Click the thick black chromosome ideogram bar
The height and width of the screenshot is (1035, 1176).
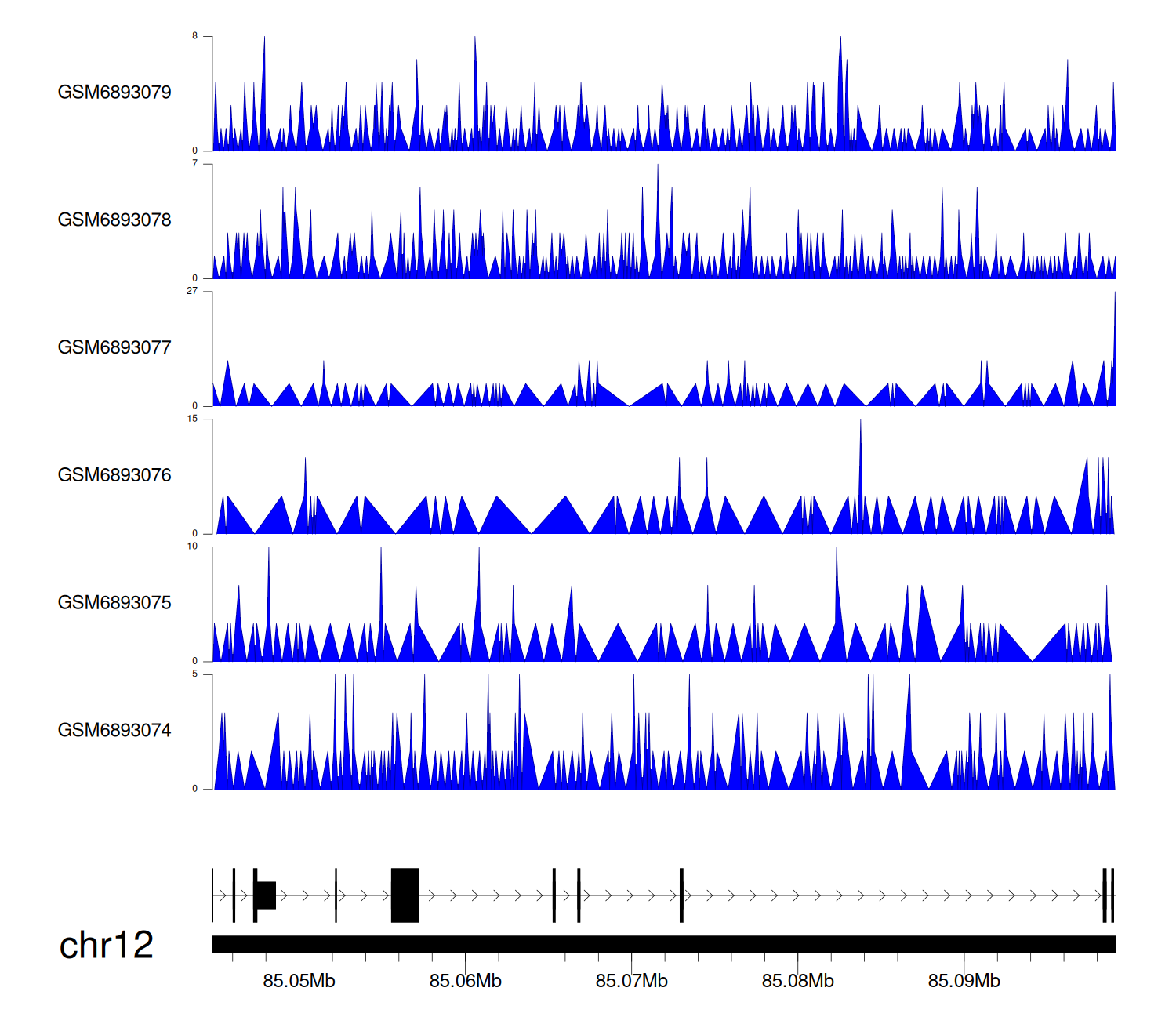[663, 945]
